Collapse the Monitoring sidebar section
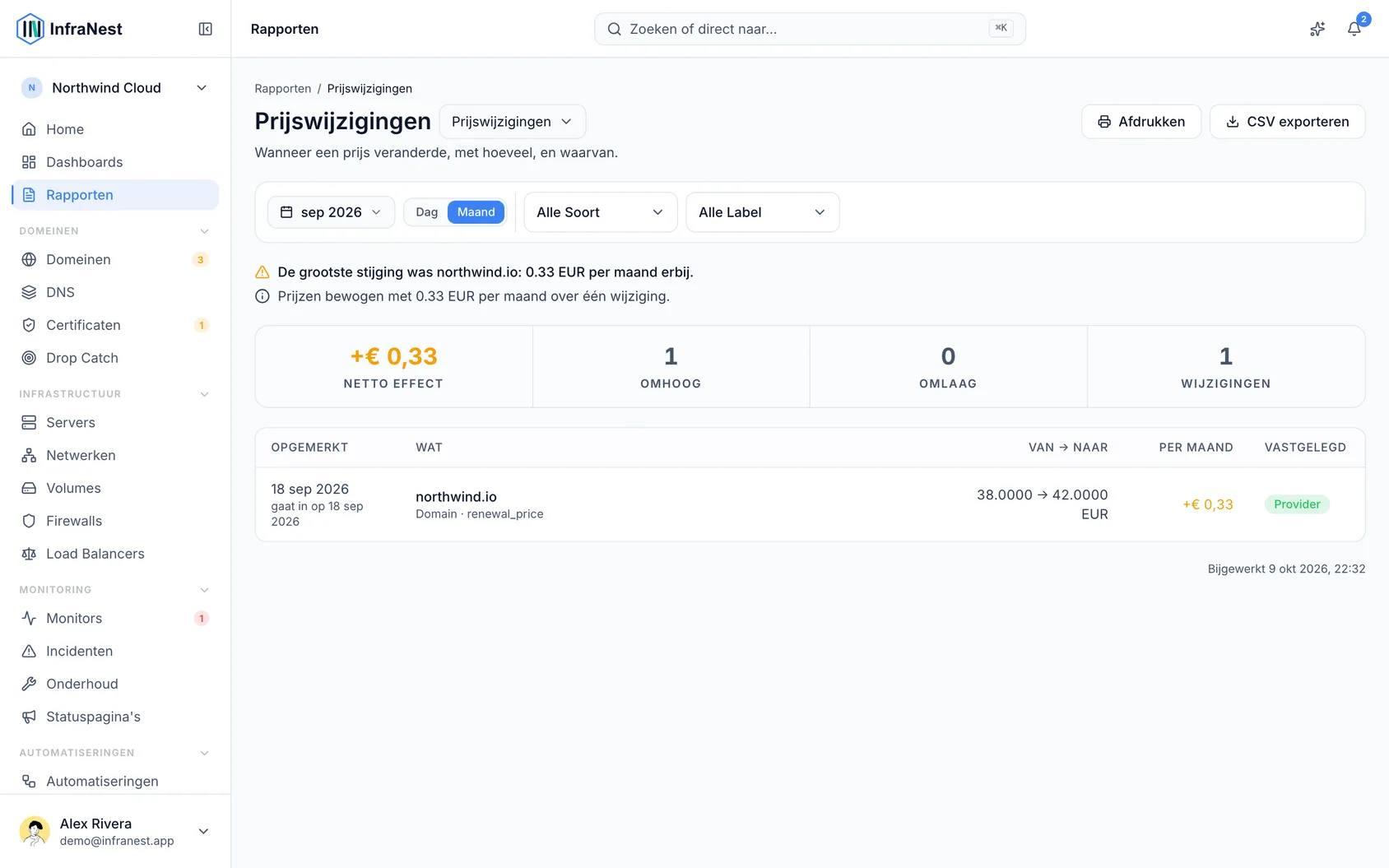Screen dimensions: 1389x868 [115, 590]
